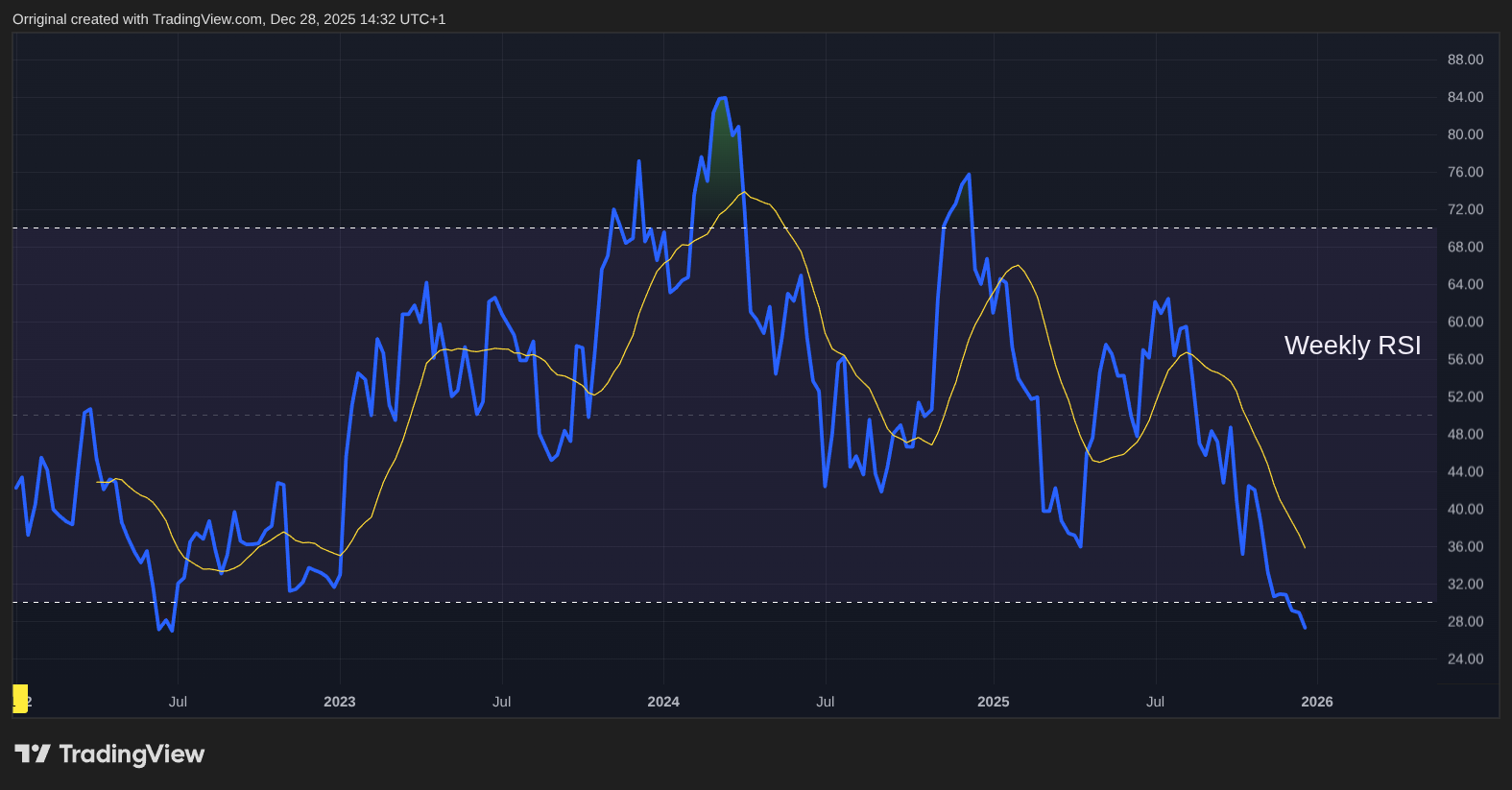Click the 68.00 scale label

[1465, 247]
